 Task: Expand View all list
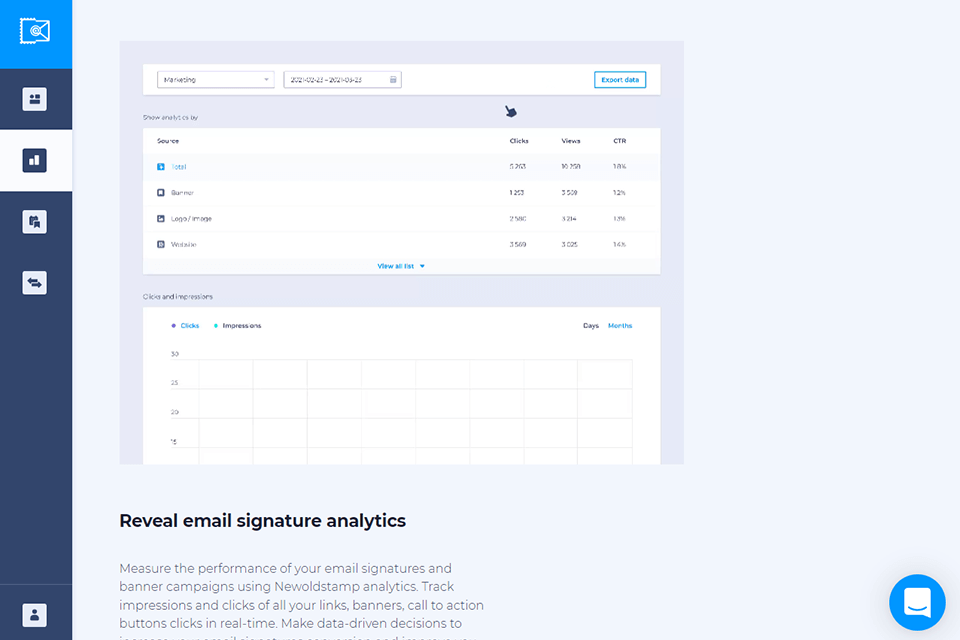[x=401, y=266]
